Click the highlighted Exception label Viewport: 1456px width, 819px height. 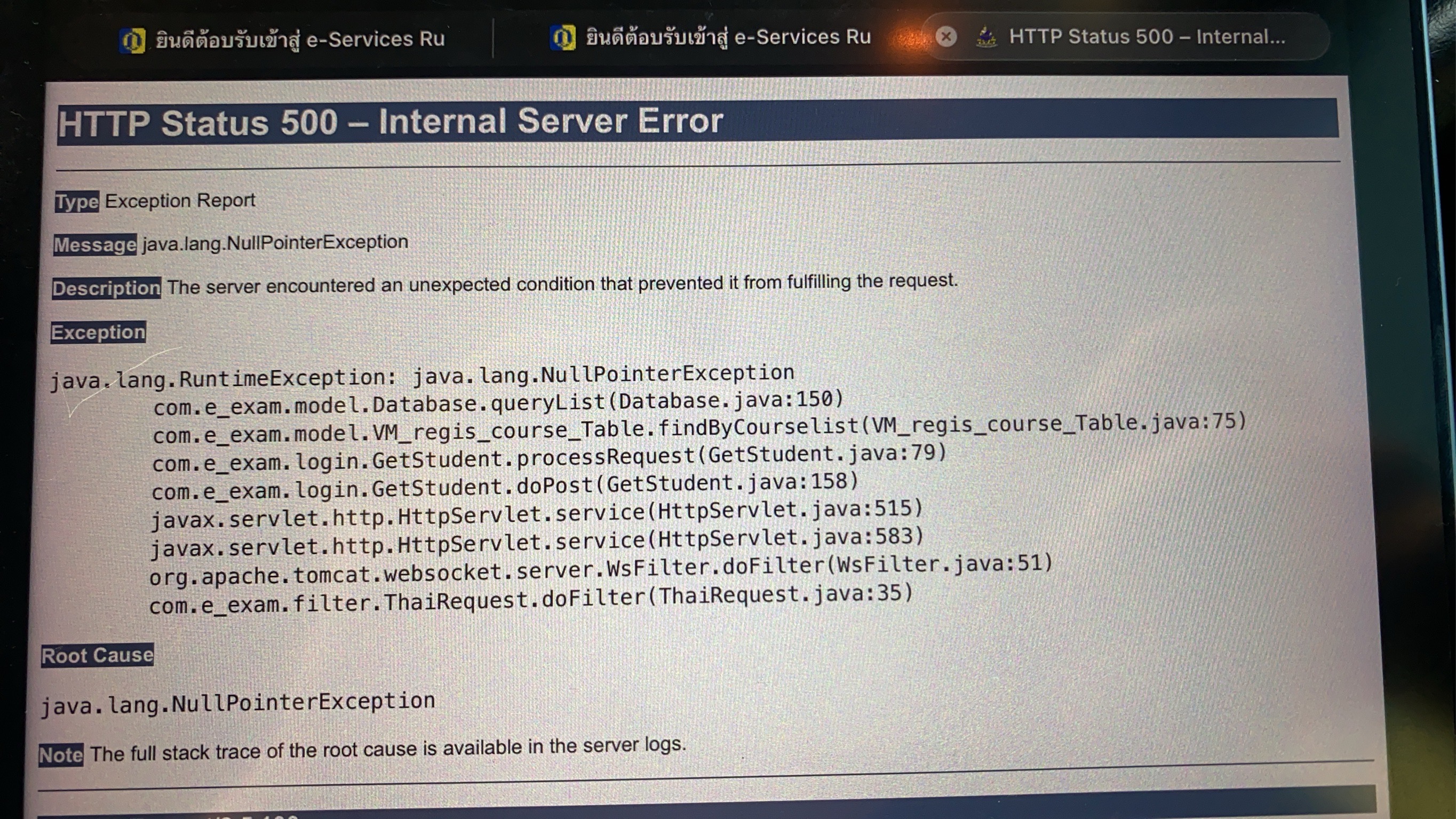click(98, 332)
